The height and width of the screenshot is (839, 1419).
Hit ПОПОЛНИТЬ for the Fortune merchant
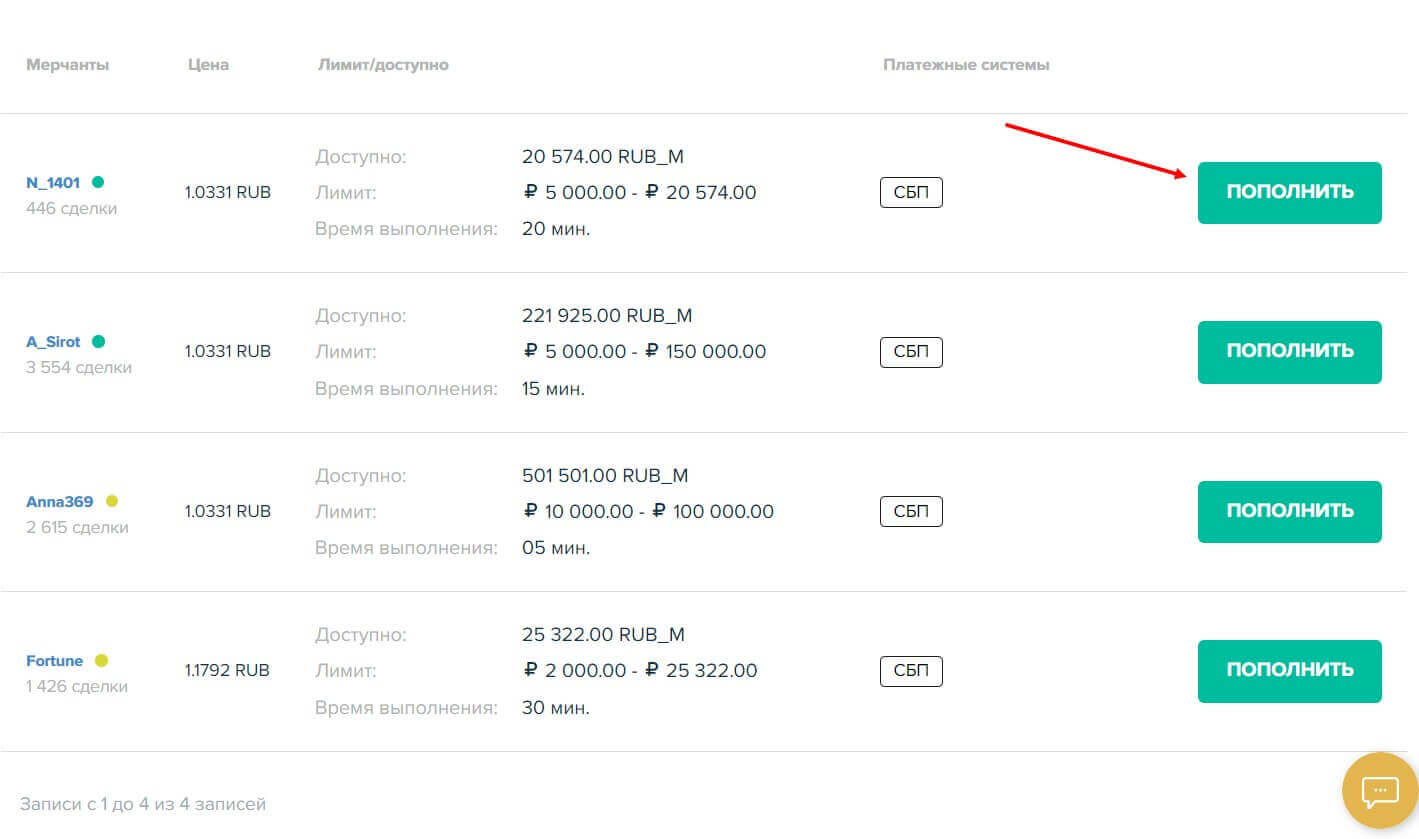click(x=1289, y=670)
